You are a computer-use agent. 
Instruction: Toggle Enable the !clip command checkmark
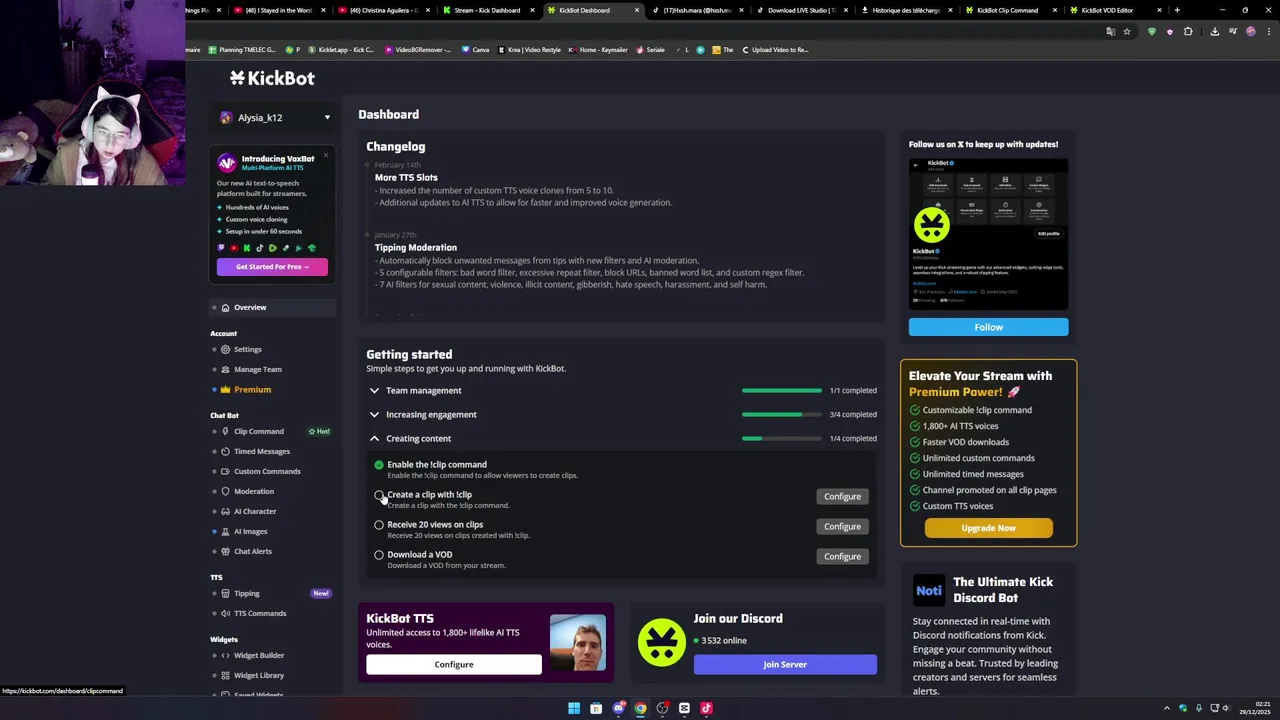click(x=379, y=465)
